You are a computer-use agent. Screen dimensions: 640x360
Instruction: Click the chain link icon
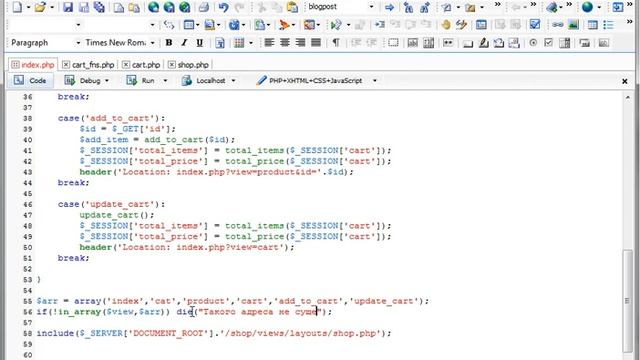tap(558, 25)
